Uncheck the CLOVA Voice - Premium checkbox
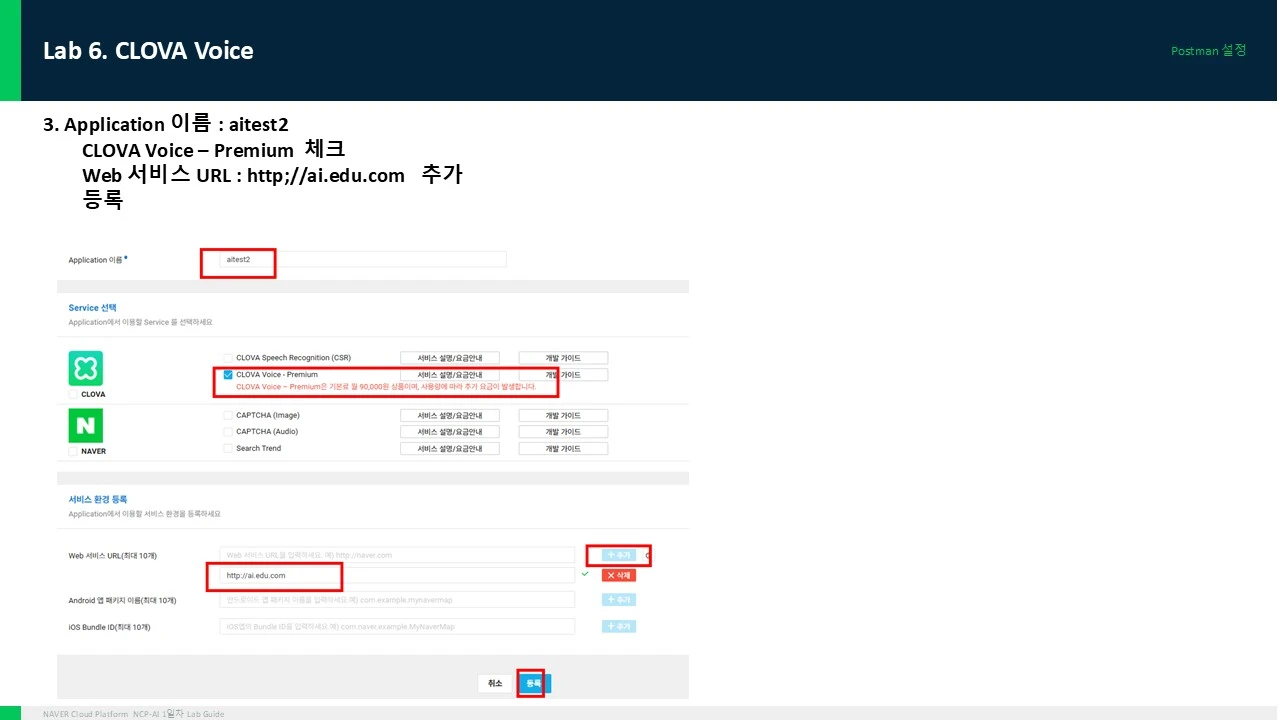 point(228,375)
